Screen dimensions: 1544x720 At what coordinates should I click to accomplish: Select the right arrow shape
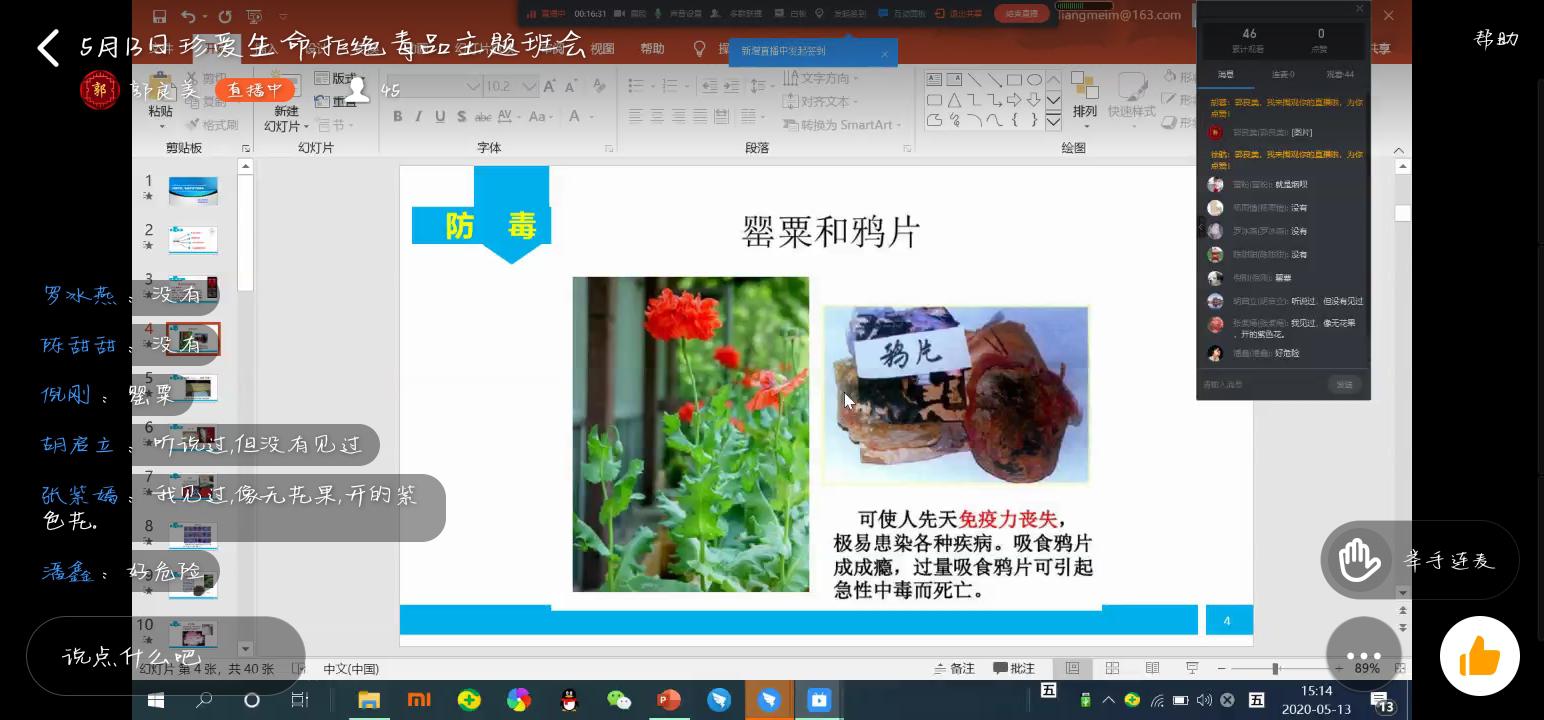point(1014,100)
